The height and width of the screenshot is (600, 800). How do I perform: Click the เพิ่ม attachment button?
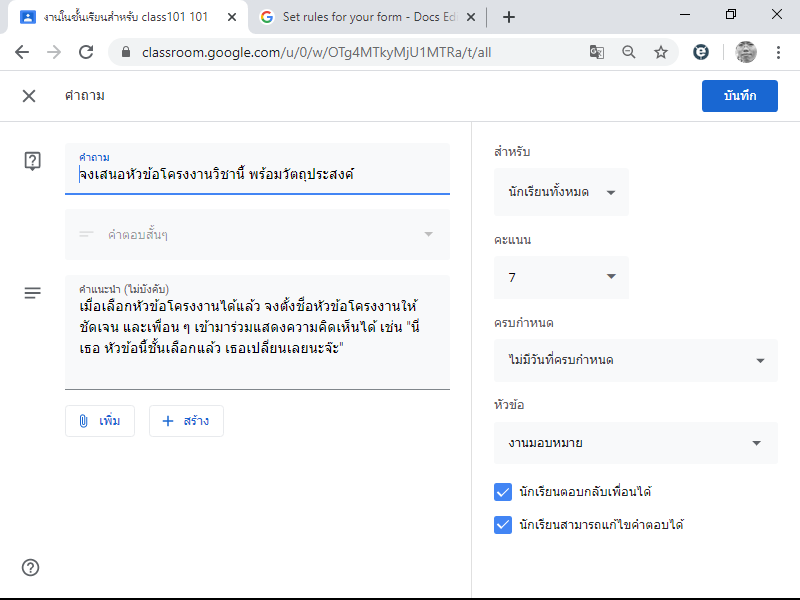click(x=100, y=421)
